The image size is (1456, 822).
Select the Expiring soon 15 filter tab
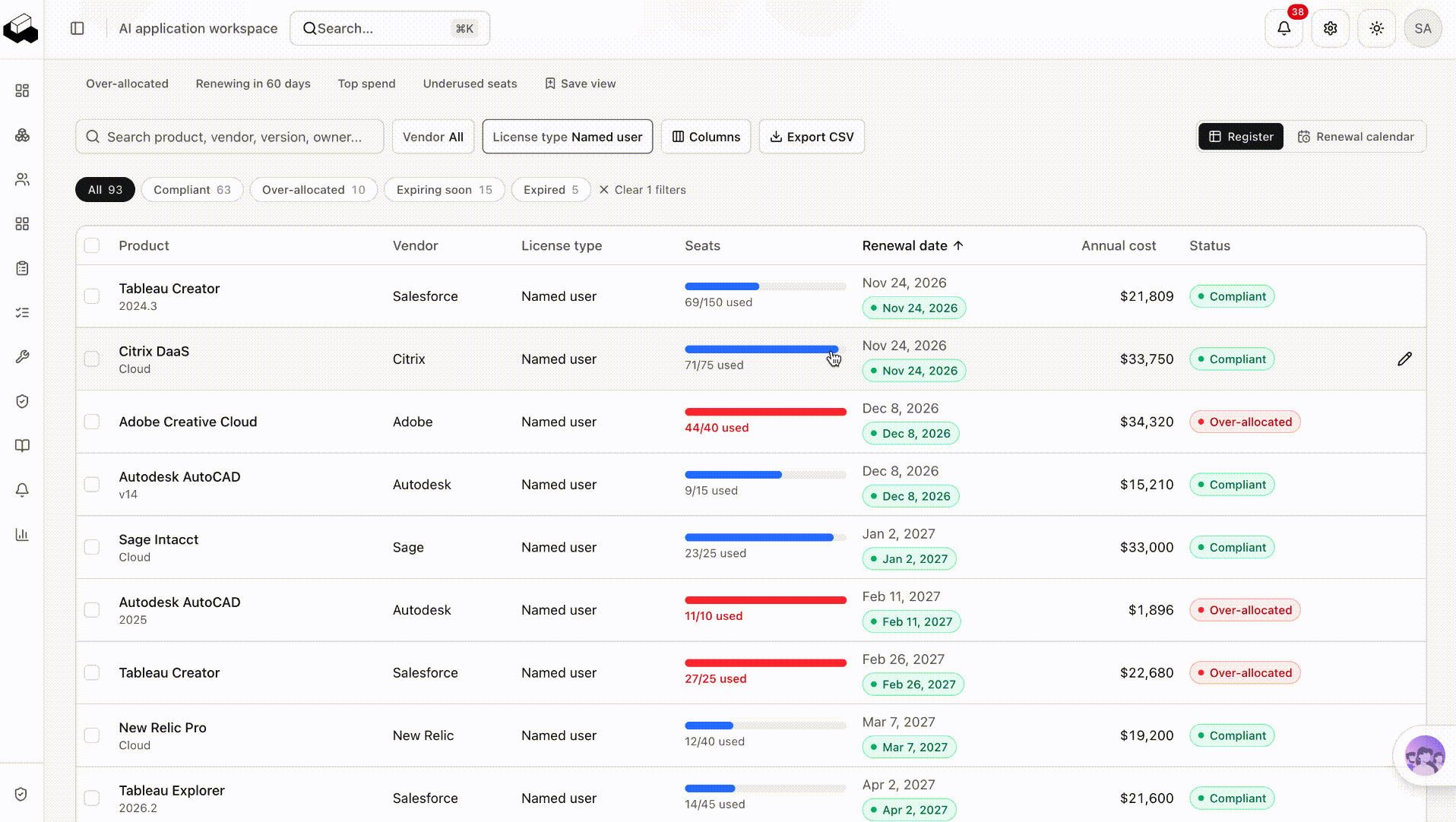(445, 190)
